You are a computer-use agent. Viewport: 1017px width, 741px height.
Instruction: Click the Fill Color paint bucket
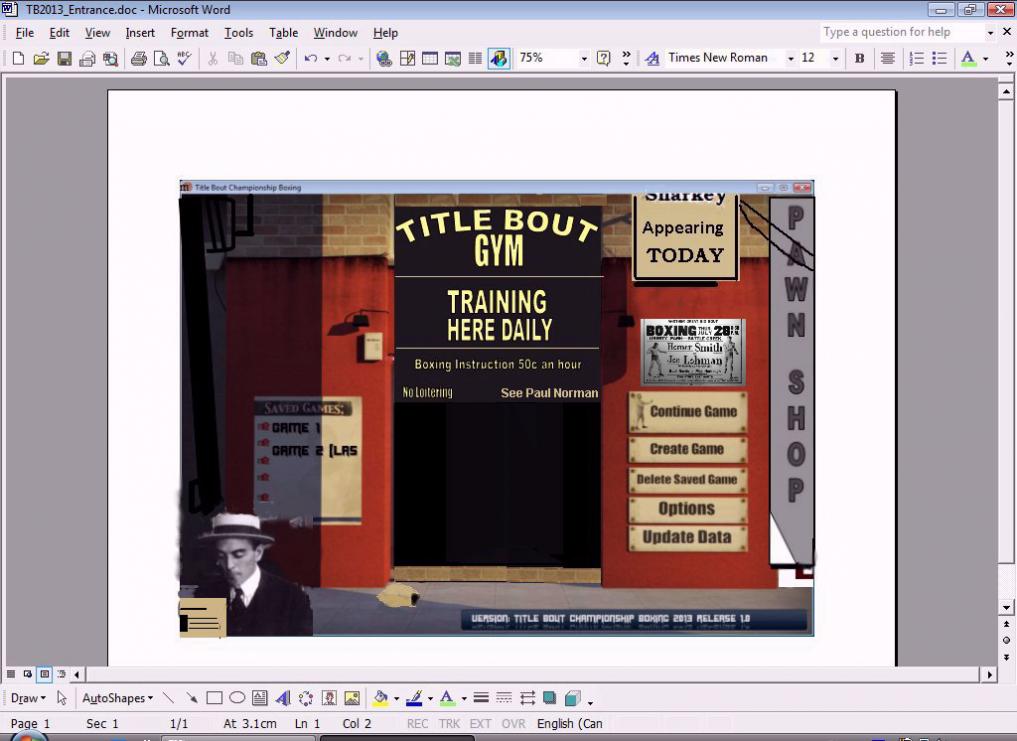[x=380, y=698]
